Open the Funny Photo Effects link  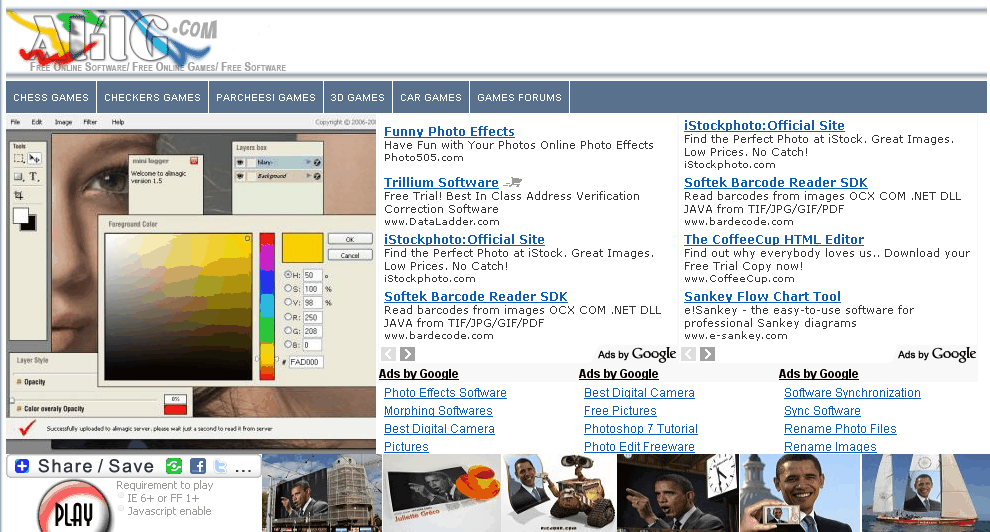click(x=449, y=131)
